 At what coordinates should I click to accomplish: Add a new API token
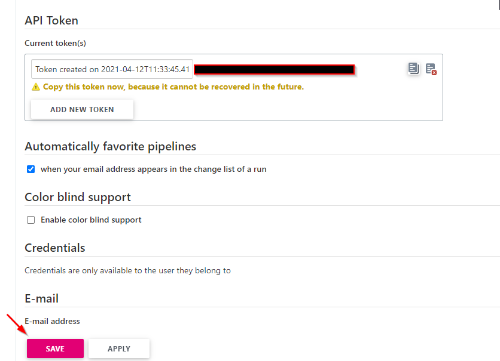coord(82,109)
